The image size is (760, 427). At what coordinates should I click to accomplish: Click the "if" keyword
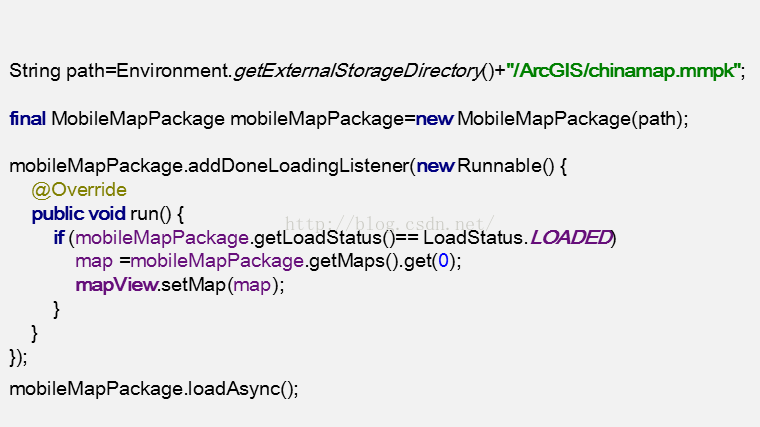(59, 238)
